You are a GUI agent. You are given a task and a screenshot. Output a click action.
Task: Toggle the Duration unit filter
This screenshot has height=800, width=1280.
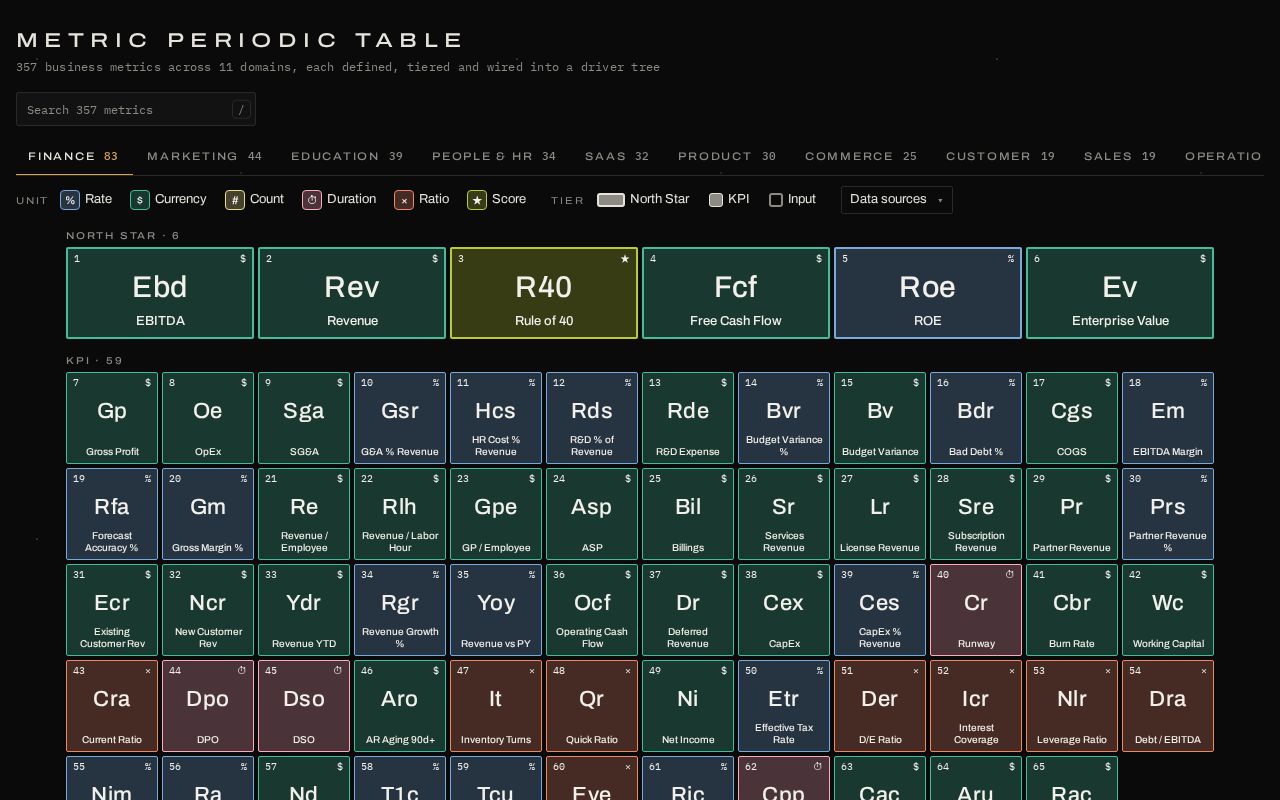click(x=339, y=200)
